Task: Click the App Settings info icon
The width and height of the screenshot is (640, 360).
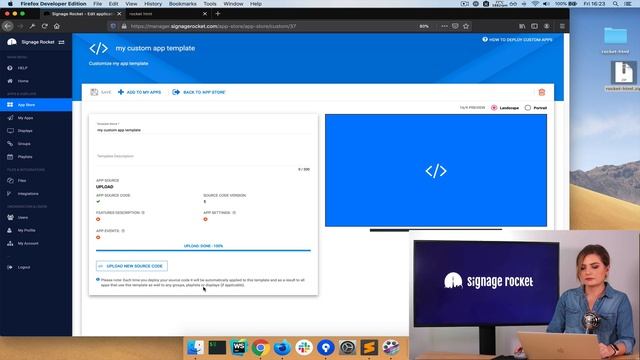Action: tap(234, 213)
